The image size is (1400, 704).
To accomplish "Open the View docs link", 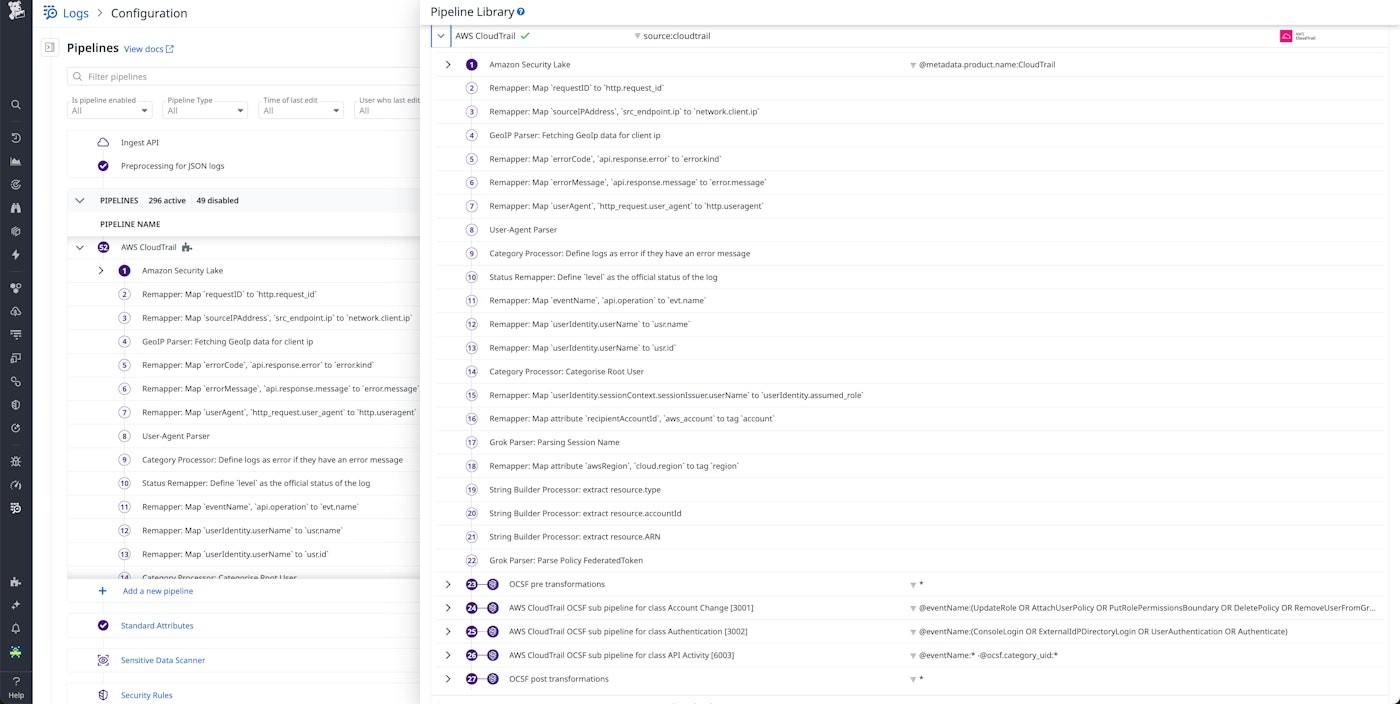I will pyautogui.click(x=148, y=49).
